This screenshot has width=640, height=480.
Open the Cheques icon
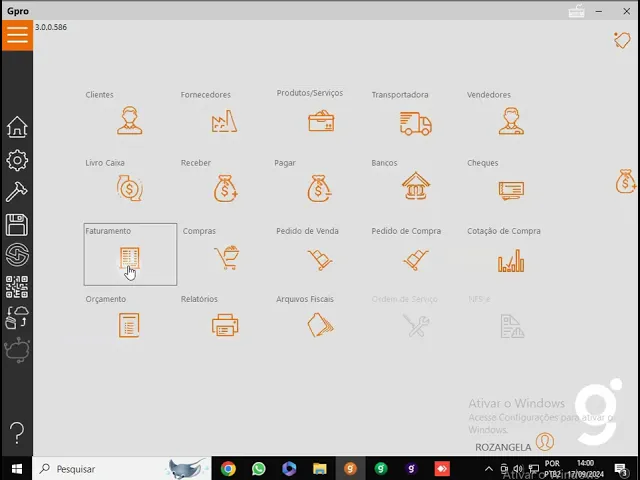tap(511, 190)
